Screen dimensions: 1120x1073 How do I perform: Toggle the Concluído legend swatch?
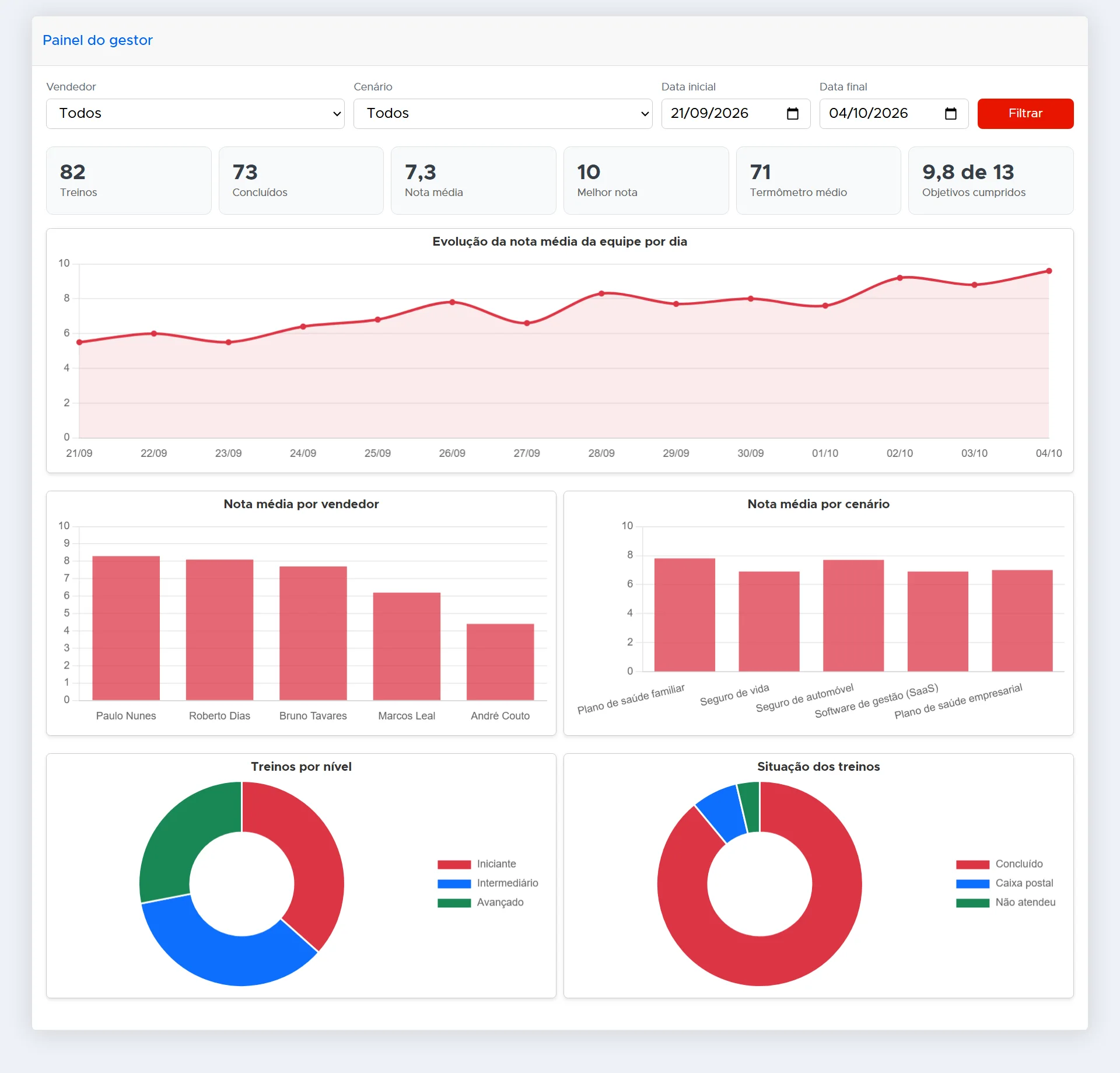click(972, 864)
